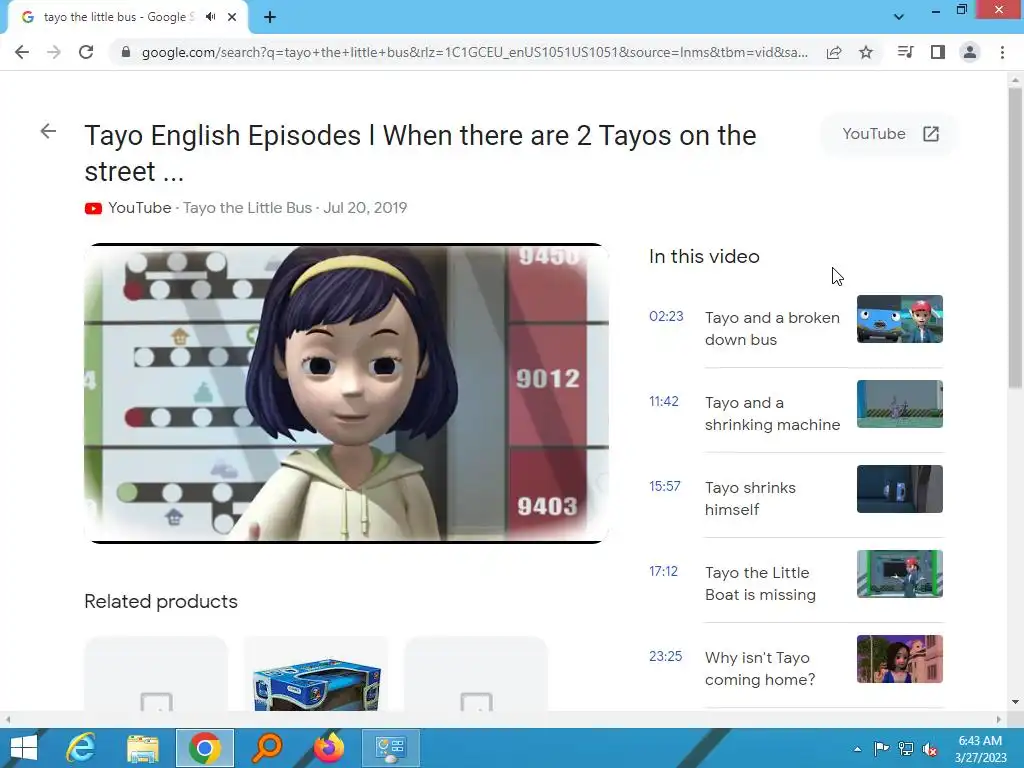Image resolution: width=1024 pixels, height=768 pixels.
Task: Click the video title heading
Action: coord(420,153)
